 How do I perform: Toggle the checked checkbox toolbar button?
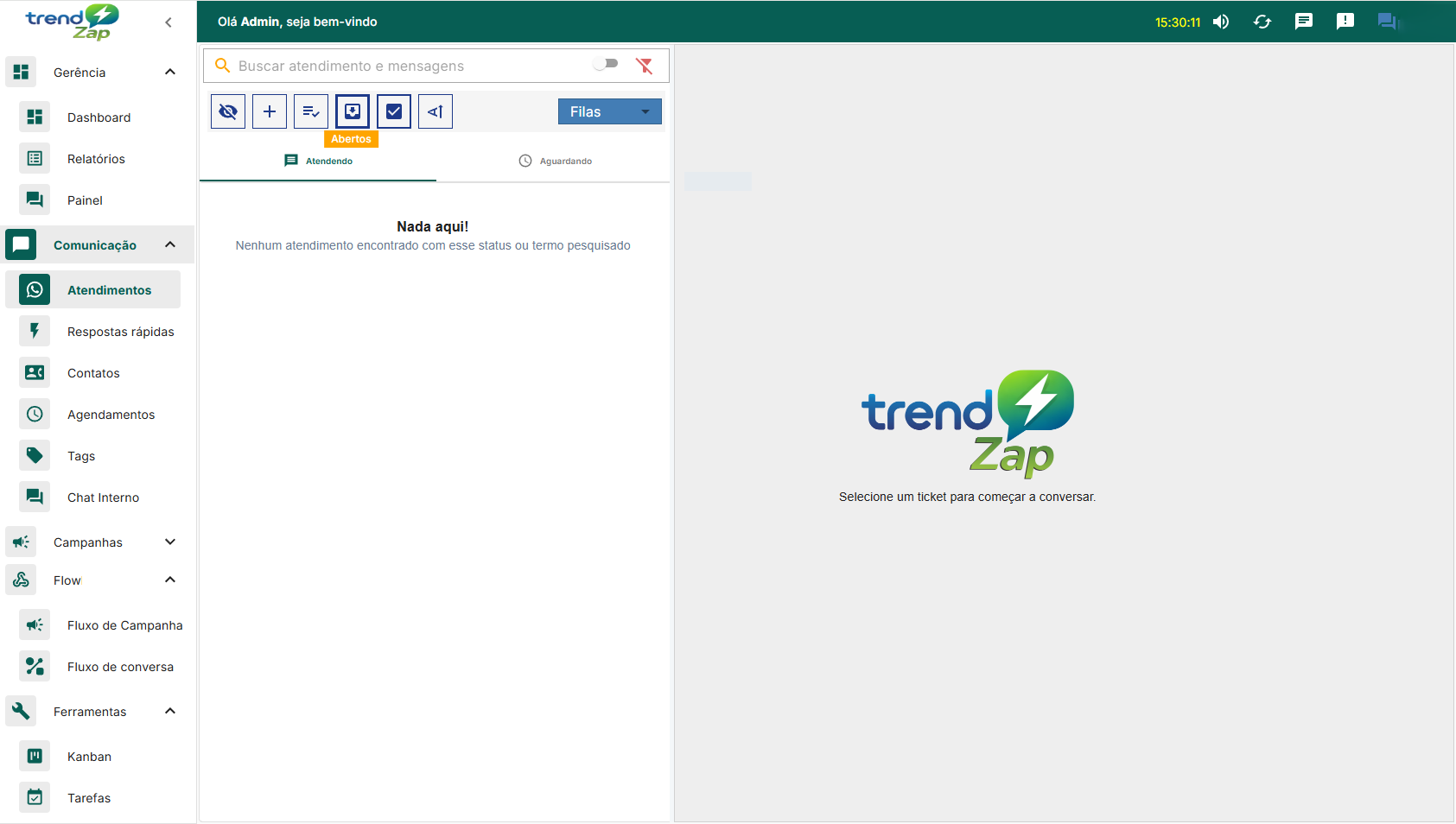pos(394,111)
